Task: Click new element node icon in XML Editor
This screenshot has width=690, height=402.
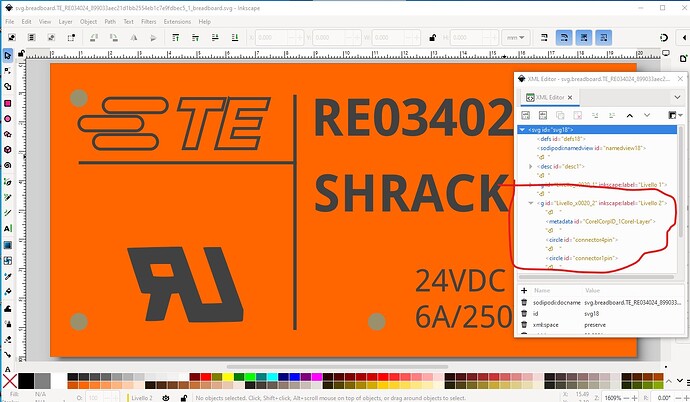Action: 525,115
